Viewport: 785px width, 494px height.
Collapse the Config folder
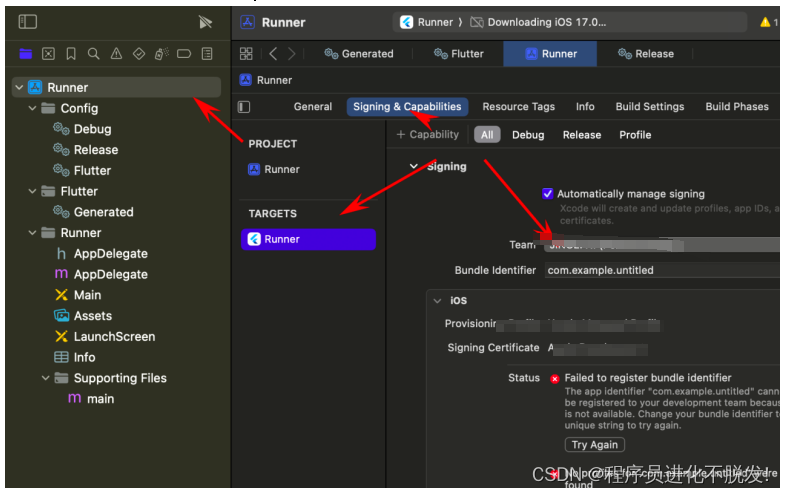point(32,108)
